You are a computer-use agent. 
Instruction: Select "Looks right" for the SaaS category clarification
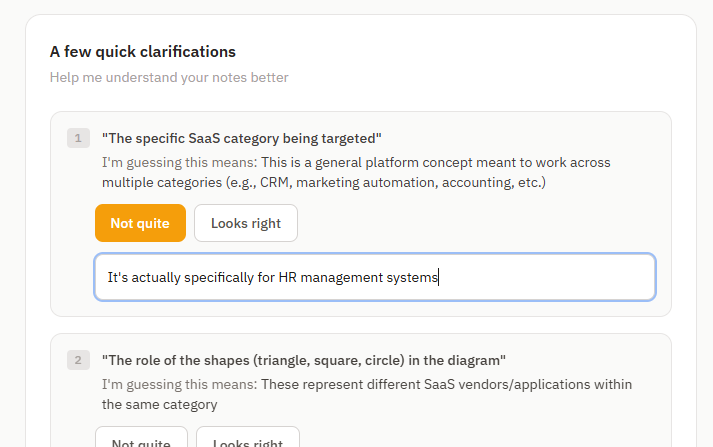pyautogui.click(x=245, y=223)
